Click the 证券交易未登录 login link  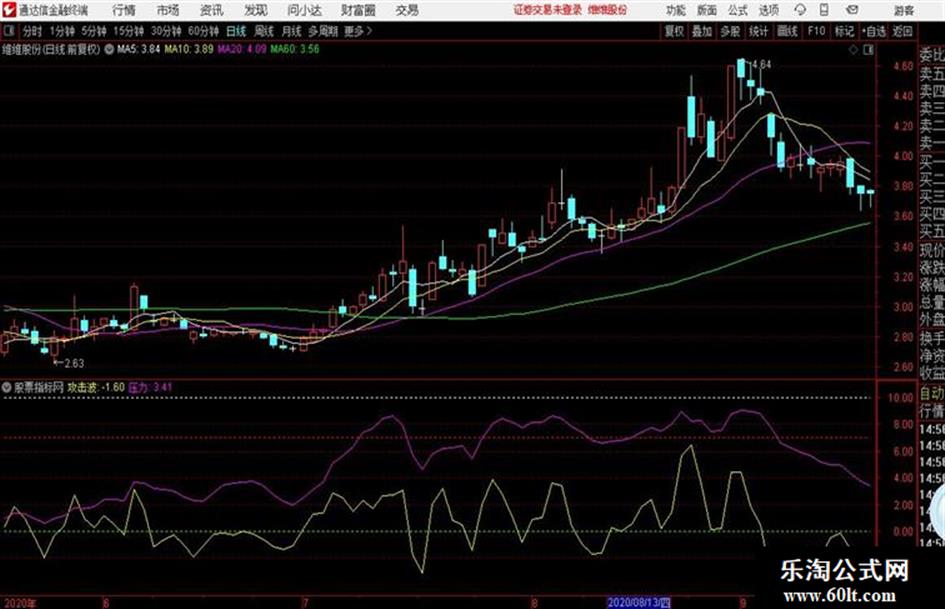(x=548, y=10)
